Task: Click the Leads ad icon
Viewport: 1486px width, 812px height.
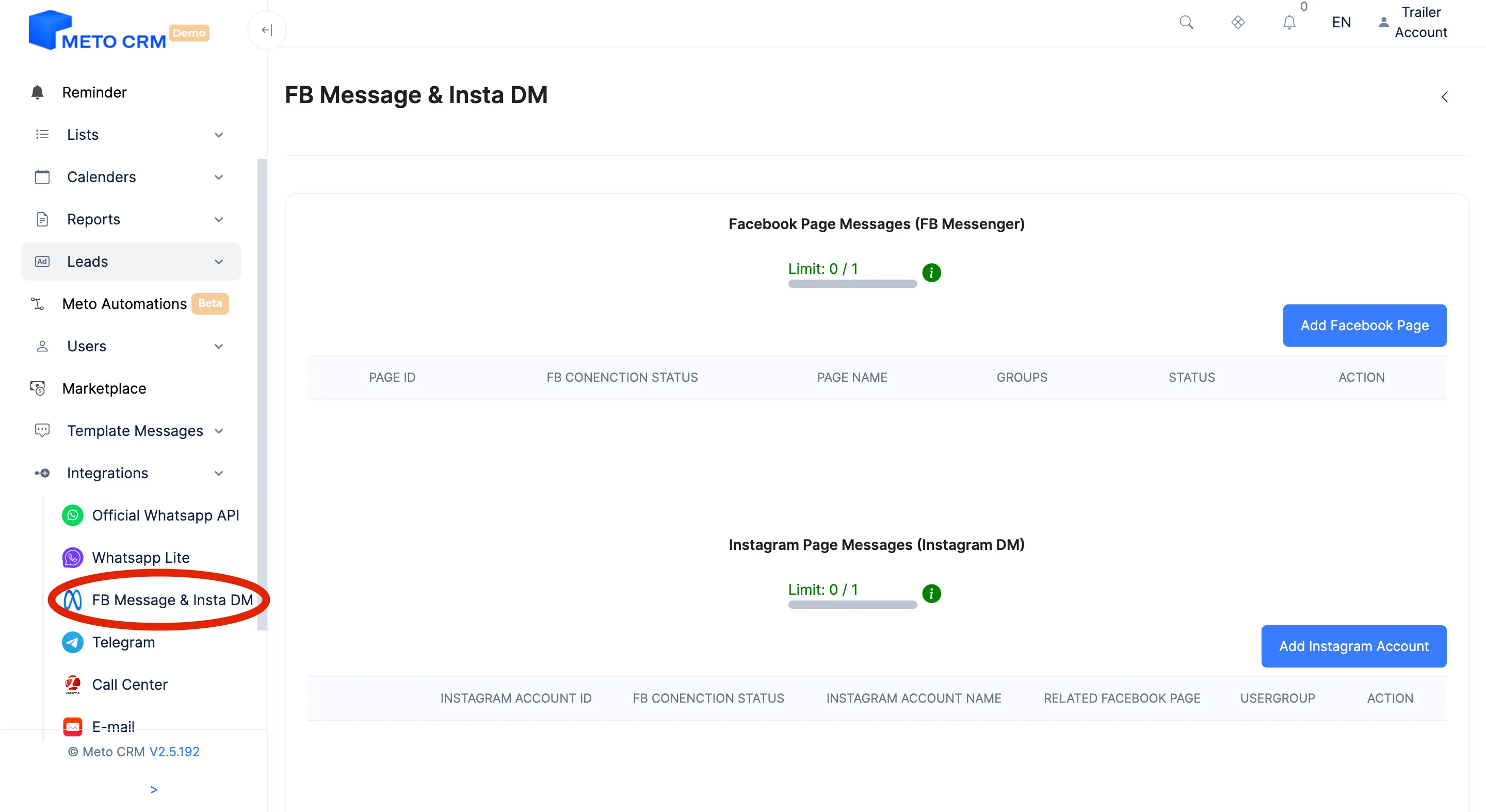Action: tap(42, 262)
